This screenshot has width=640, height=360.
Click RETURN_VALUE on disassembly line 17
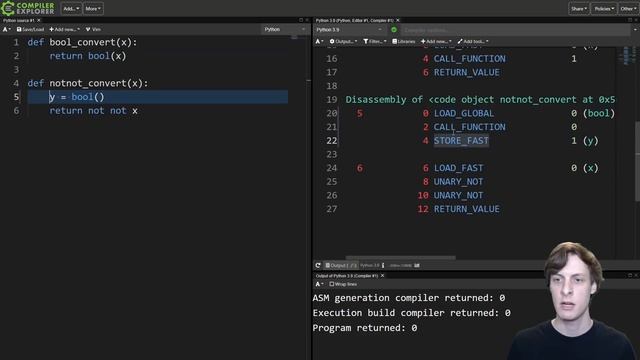coord(467,72)
